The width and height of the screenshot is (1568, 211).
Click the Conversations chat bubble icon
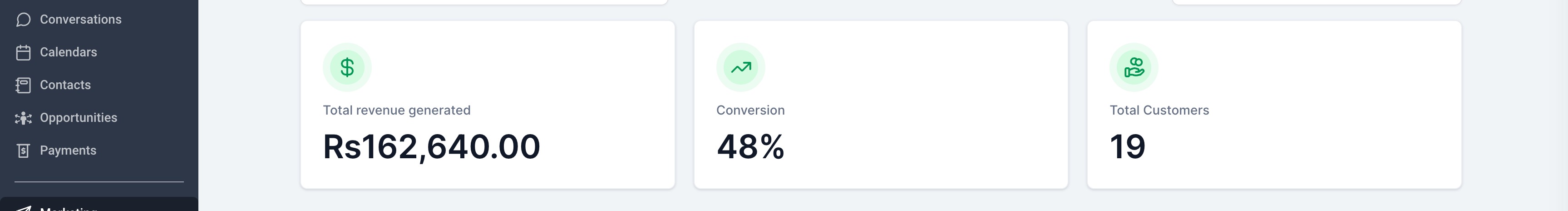[x=23, y=20]
